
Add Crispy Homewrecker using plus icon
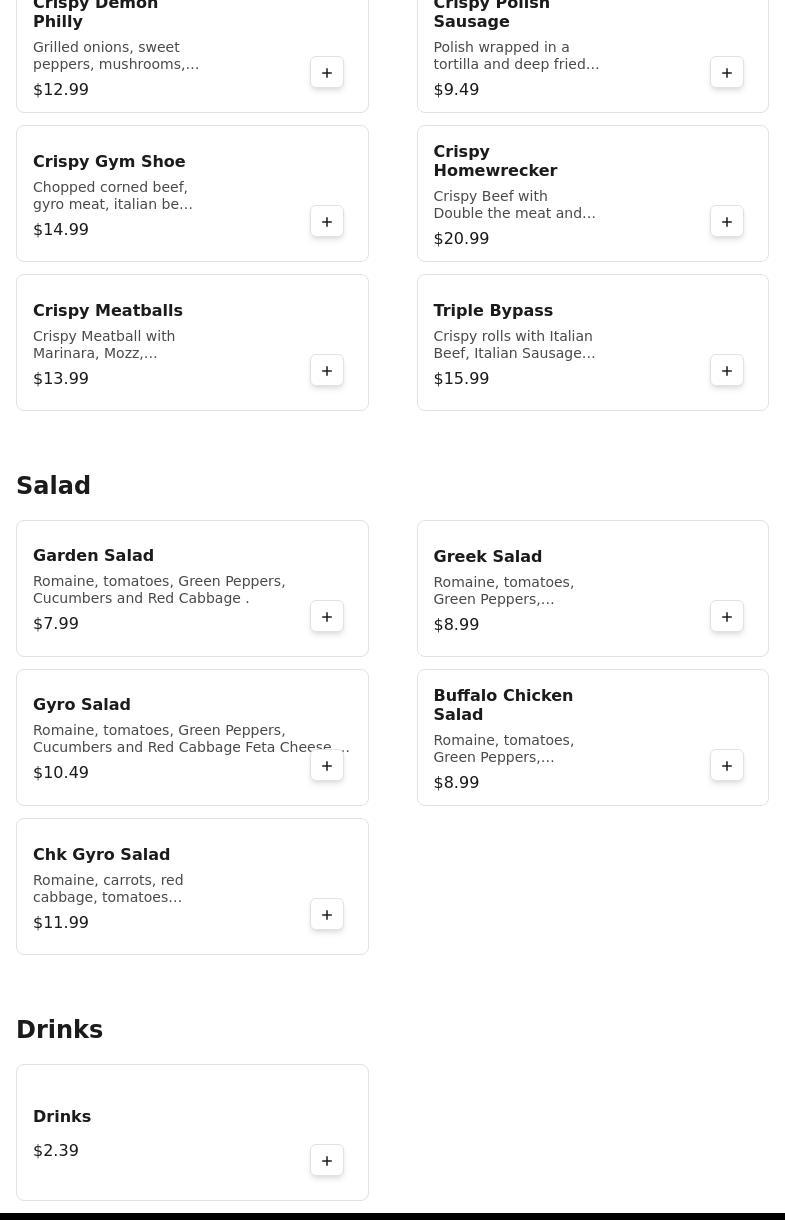click(x=727, y=222)
